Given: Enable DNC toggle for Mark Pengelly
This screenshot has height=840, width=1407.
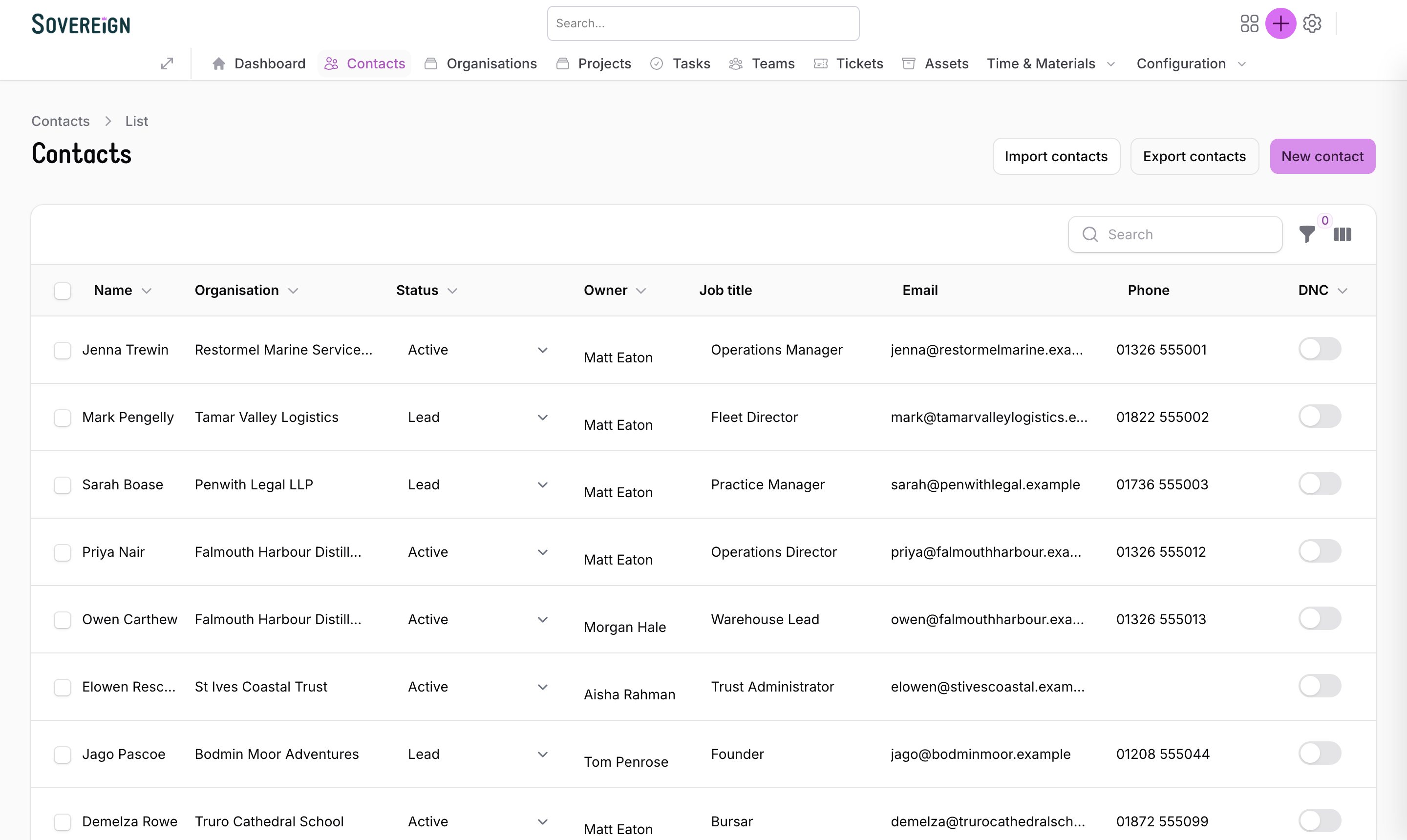Looking at the screenshot, I should click(x=1320, y=416).
